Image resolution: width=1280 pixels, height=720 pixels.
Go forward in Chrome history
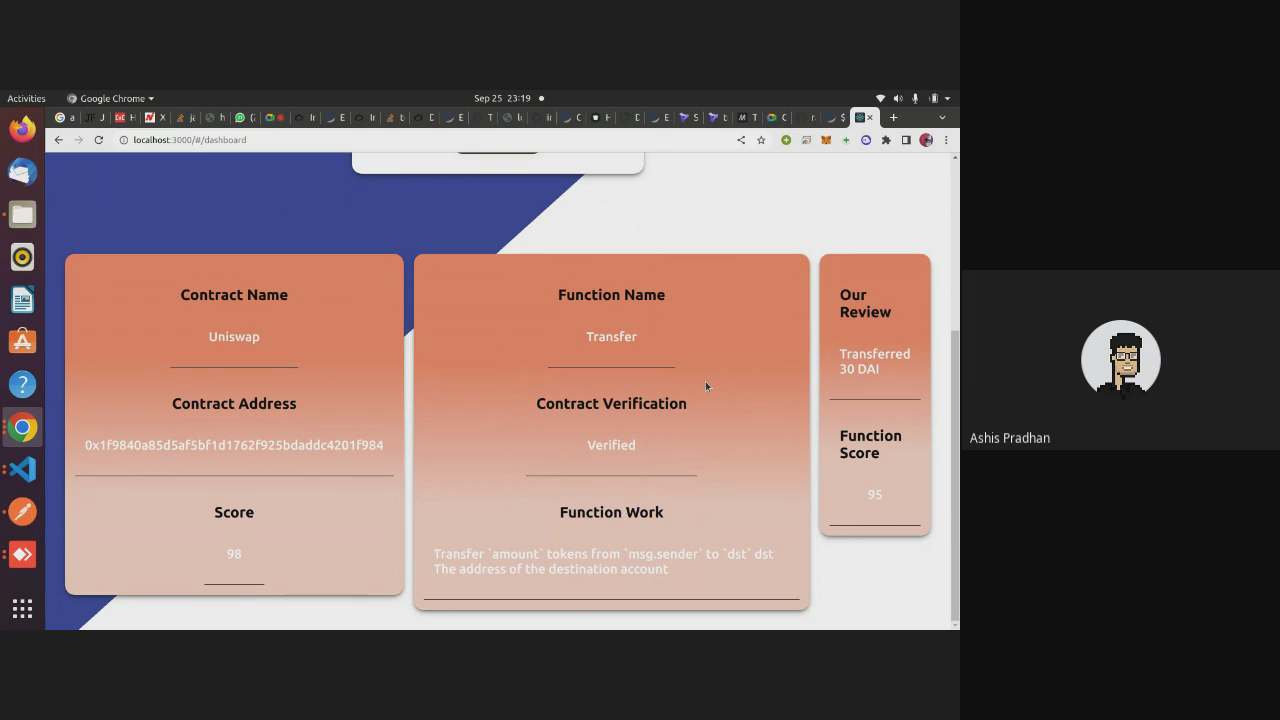click(79, 140)
